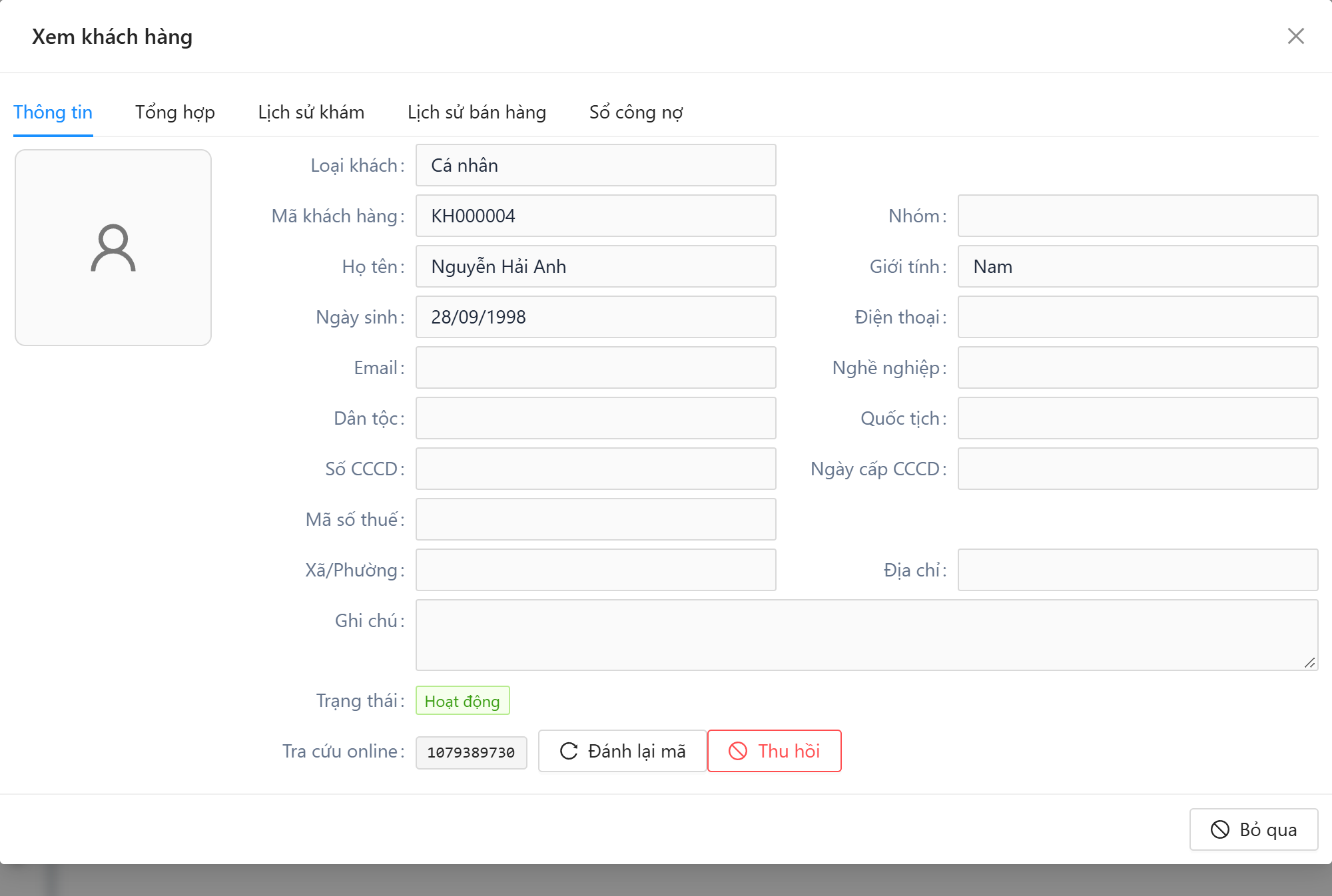Expand the Giới tính selector showing Nam

[x=1138, y=266]
